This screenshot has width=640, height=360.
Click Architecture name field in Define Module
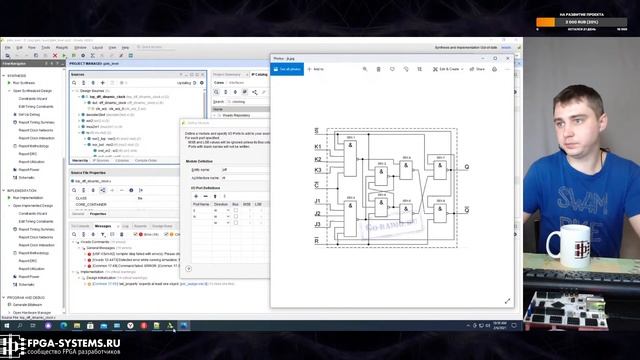(245, 178)
